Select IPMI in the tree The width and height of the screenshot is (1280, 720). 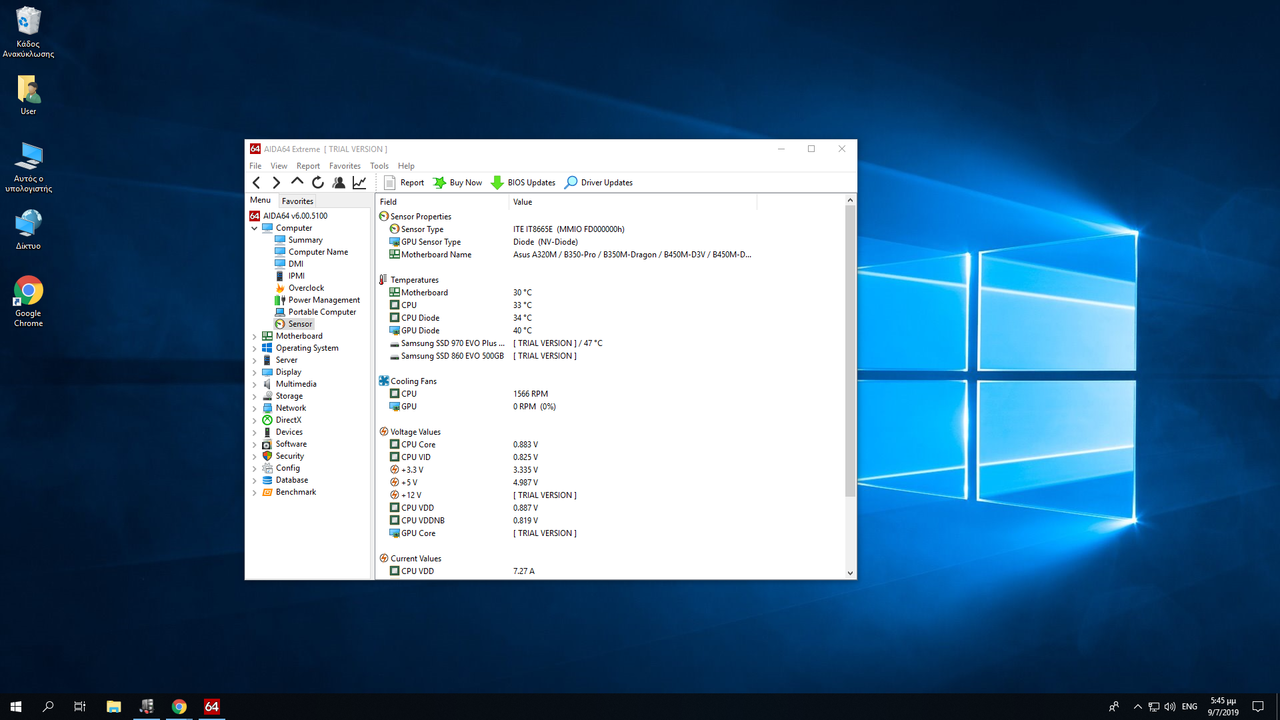296,276
